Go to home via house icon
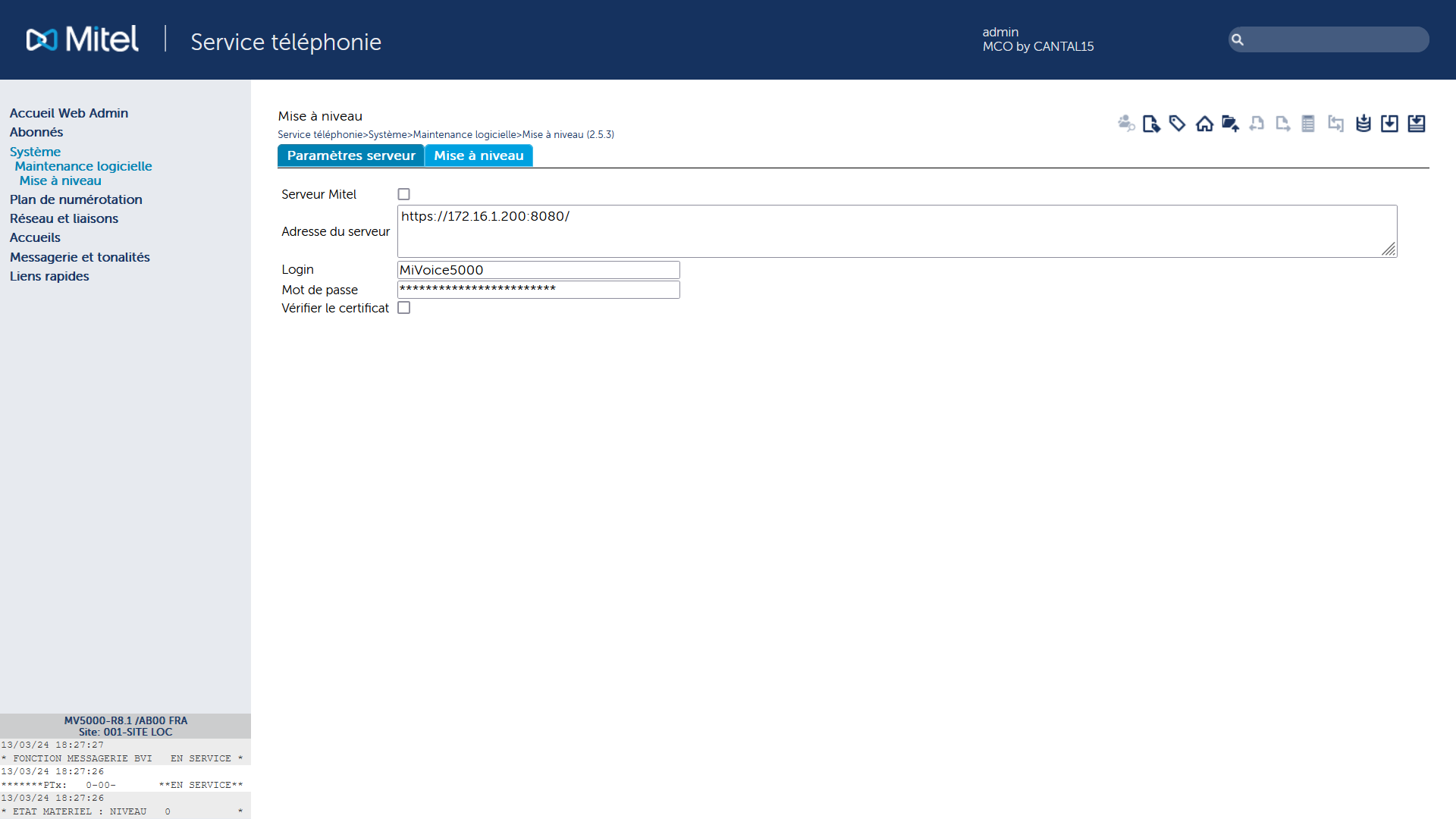Image resolution: width=1456 pixels, height=819 pixels. pos(1204,124)
